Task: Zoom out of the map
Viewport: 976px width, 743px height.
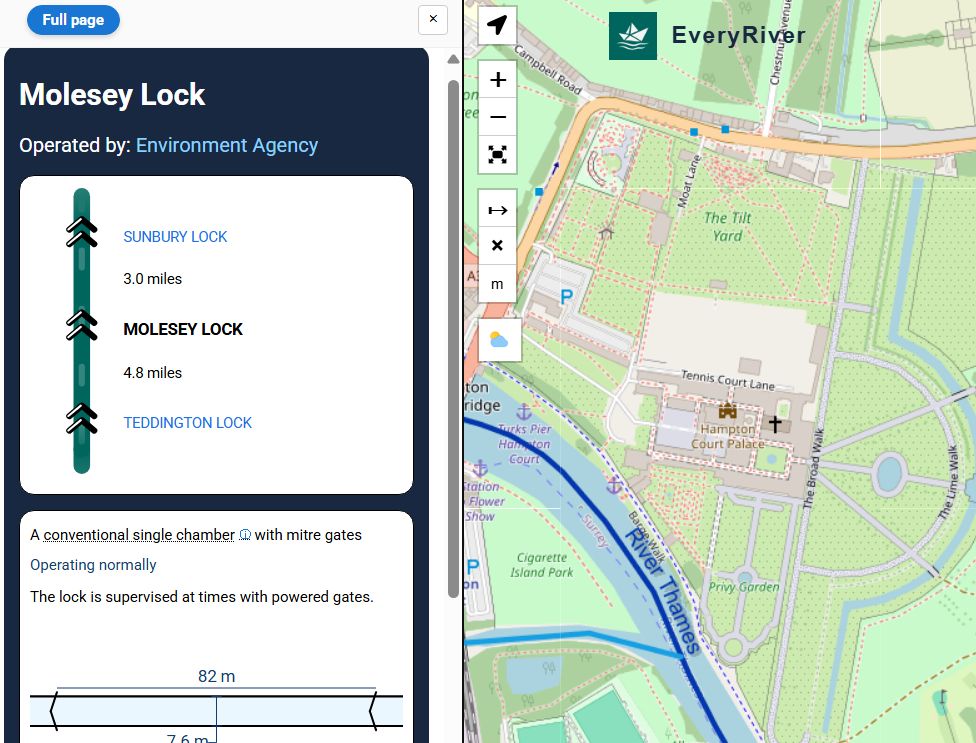Action: (x=497, y=117)
